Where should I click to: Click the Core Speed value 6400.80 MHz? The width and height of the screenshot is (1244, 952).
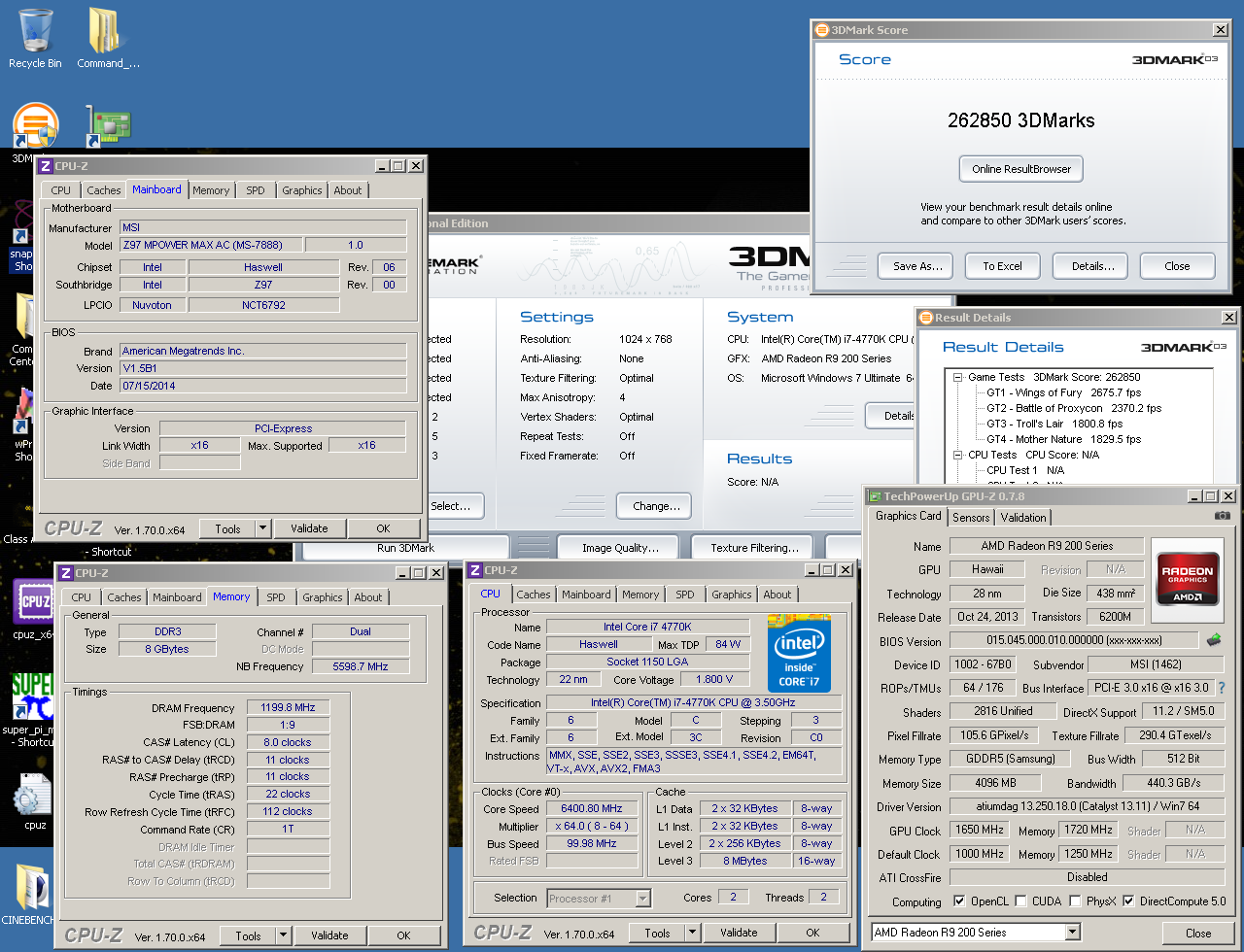click(x=591, y=808)
